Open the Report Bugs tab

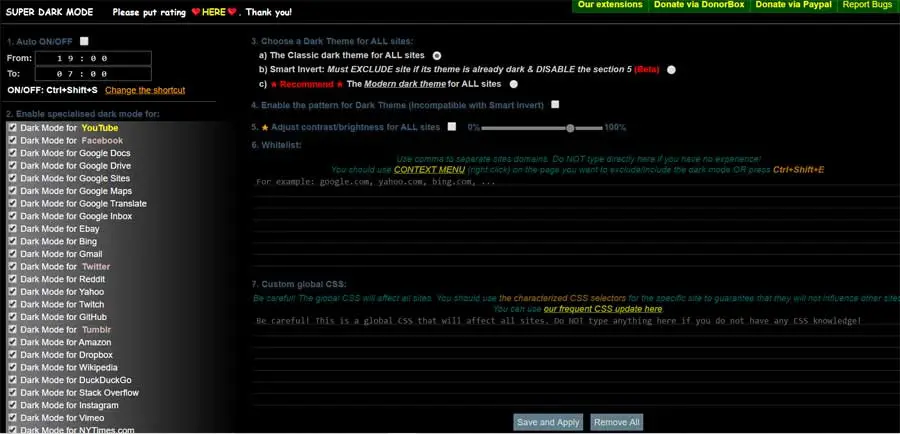[867, 5]
